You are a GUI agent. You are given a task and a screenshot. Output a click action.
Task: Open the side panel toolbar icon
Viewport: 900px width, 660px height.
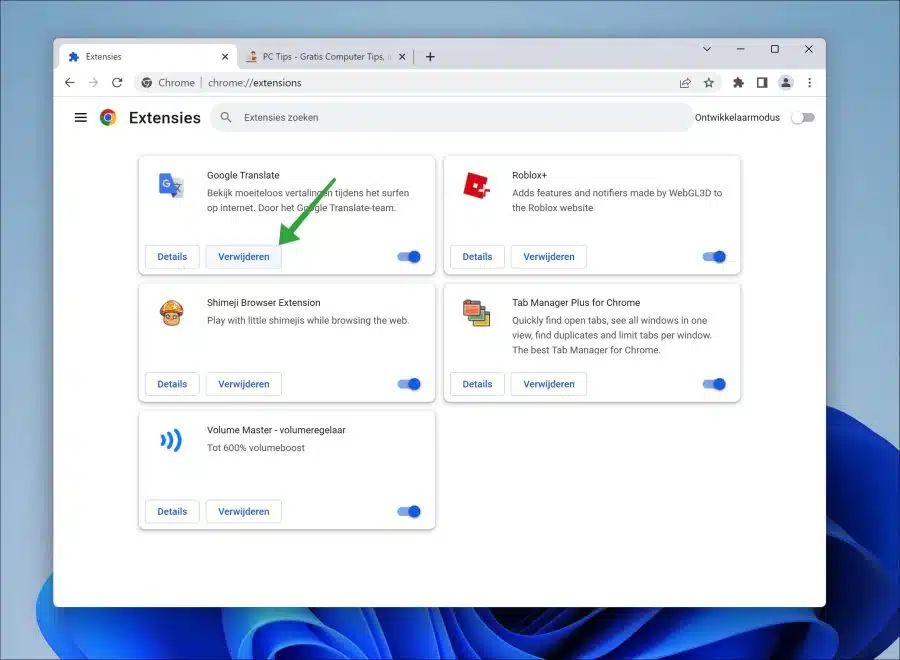point(762,83)
